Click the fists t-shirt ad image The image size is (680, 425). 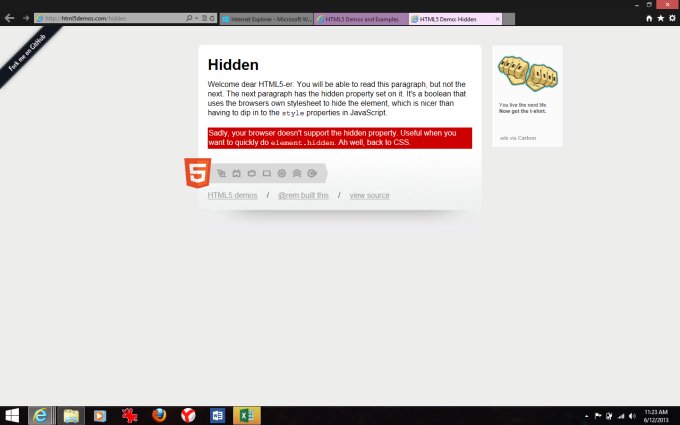(x=527, y=73)
